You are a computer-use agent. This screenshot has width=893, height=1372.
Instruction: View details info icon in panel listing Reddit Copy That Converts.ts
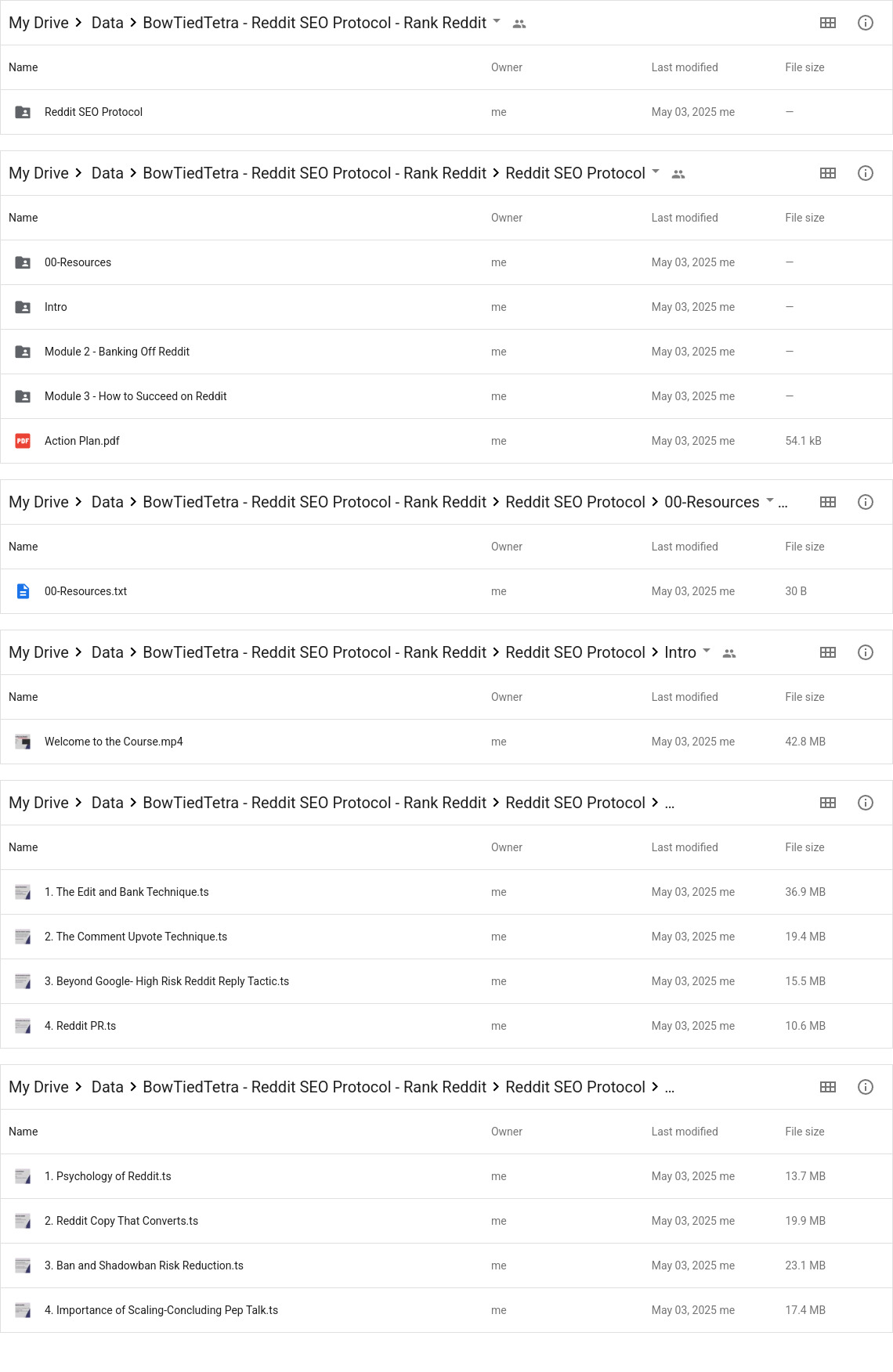[866, 1087]
